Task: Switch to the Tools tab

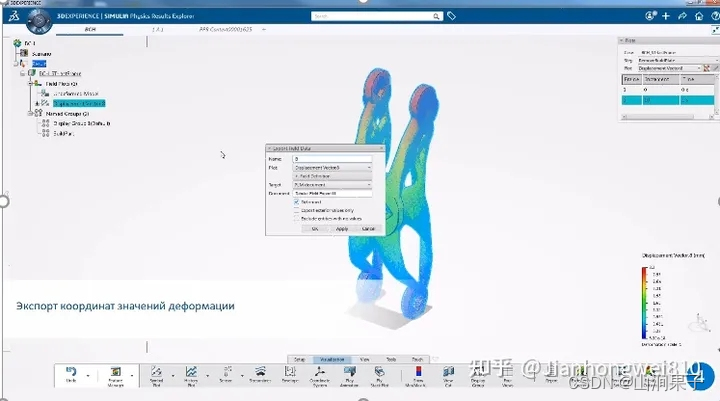Action: click(x=391, y=359)
